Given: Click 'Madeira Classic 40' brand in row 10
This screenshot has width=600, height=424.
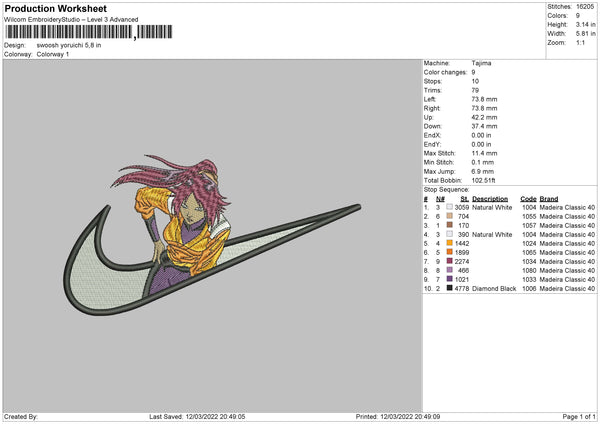Looking at the screenshot, I should click(x=567, y=288).
